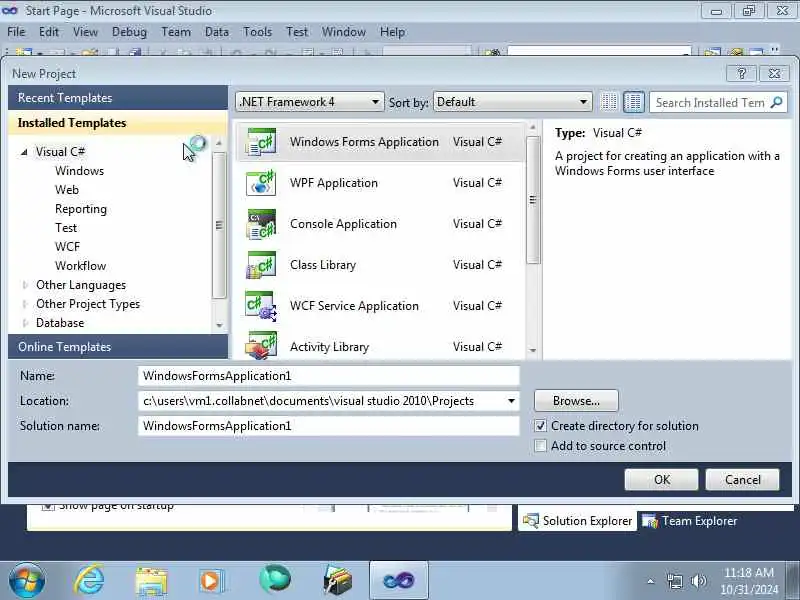Click the template list scrollbar thumb
This screenshot has height=600, width=800.
click(533, 200)
